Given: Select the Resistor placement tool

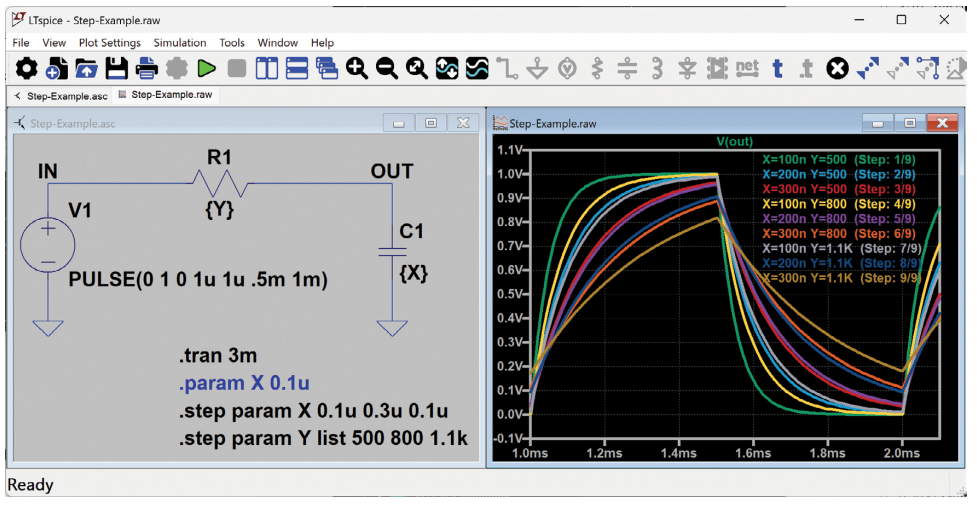Looking at the screenshot, I should 597,68.
